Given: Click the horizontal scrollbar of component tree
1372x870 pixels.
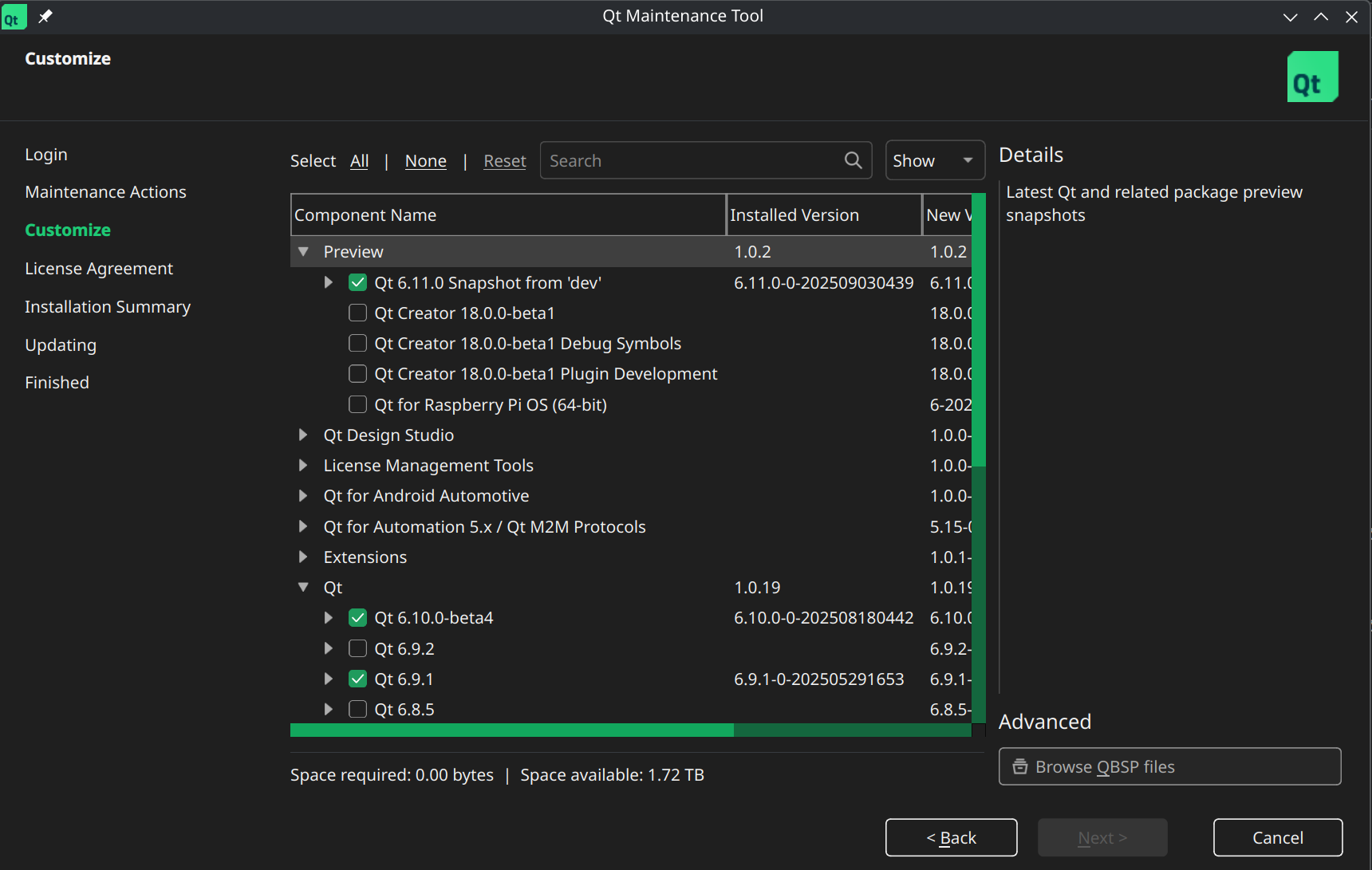Looking at the screenshot, I should point(631,730).
